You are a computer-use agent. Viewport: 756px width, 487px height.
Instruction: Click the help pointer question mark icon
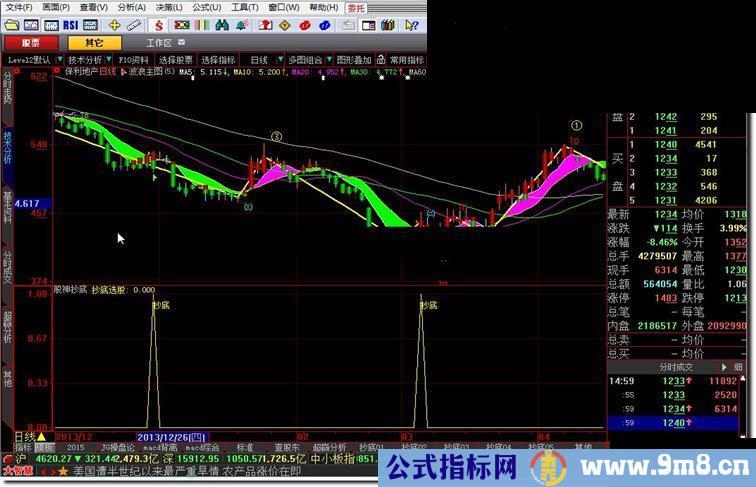[x=412, y=24]
